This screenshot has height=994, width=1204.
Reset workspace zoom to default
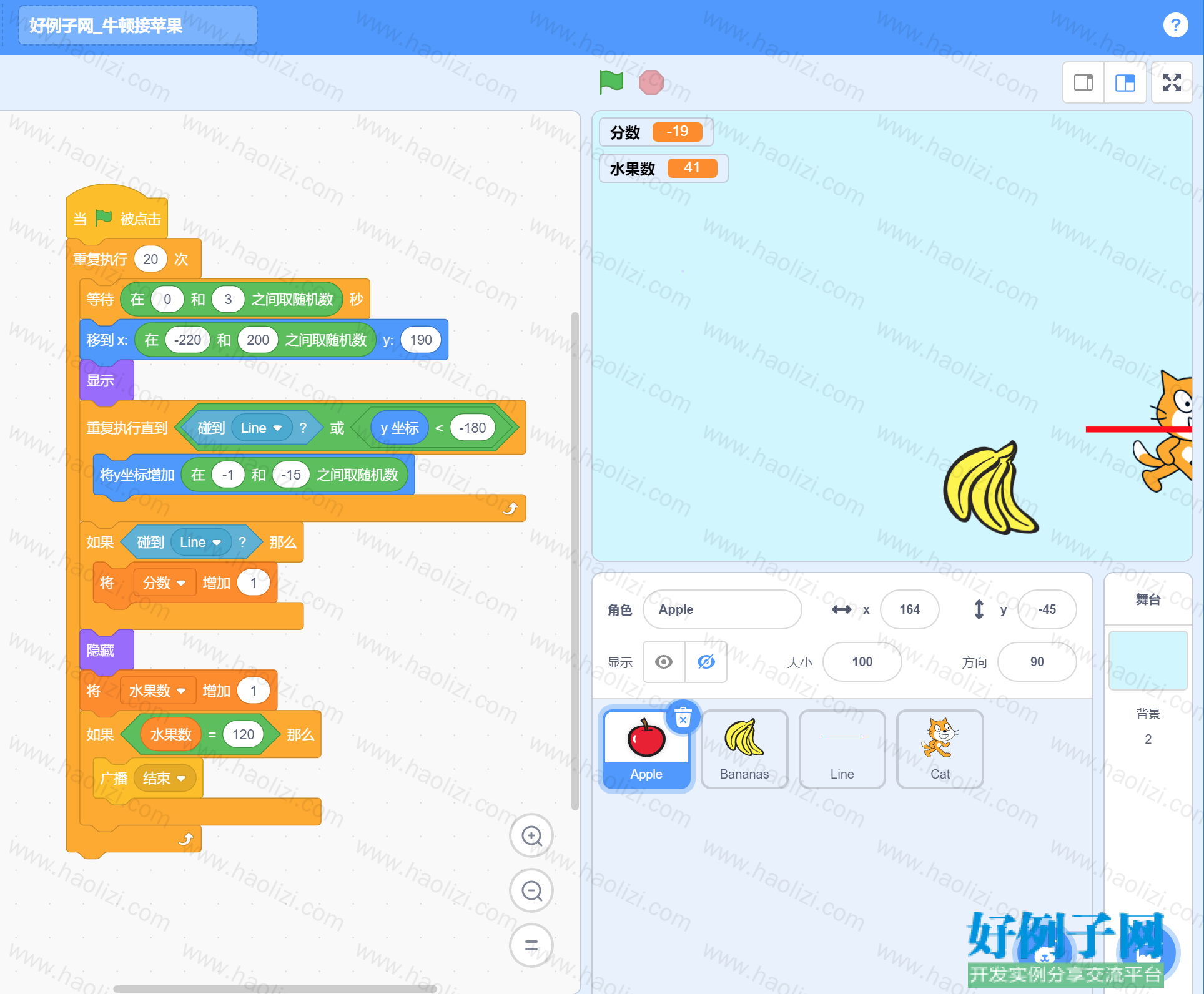pyautogui.click(x=531, y=945)
